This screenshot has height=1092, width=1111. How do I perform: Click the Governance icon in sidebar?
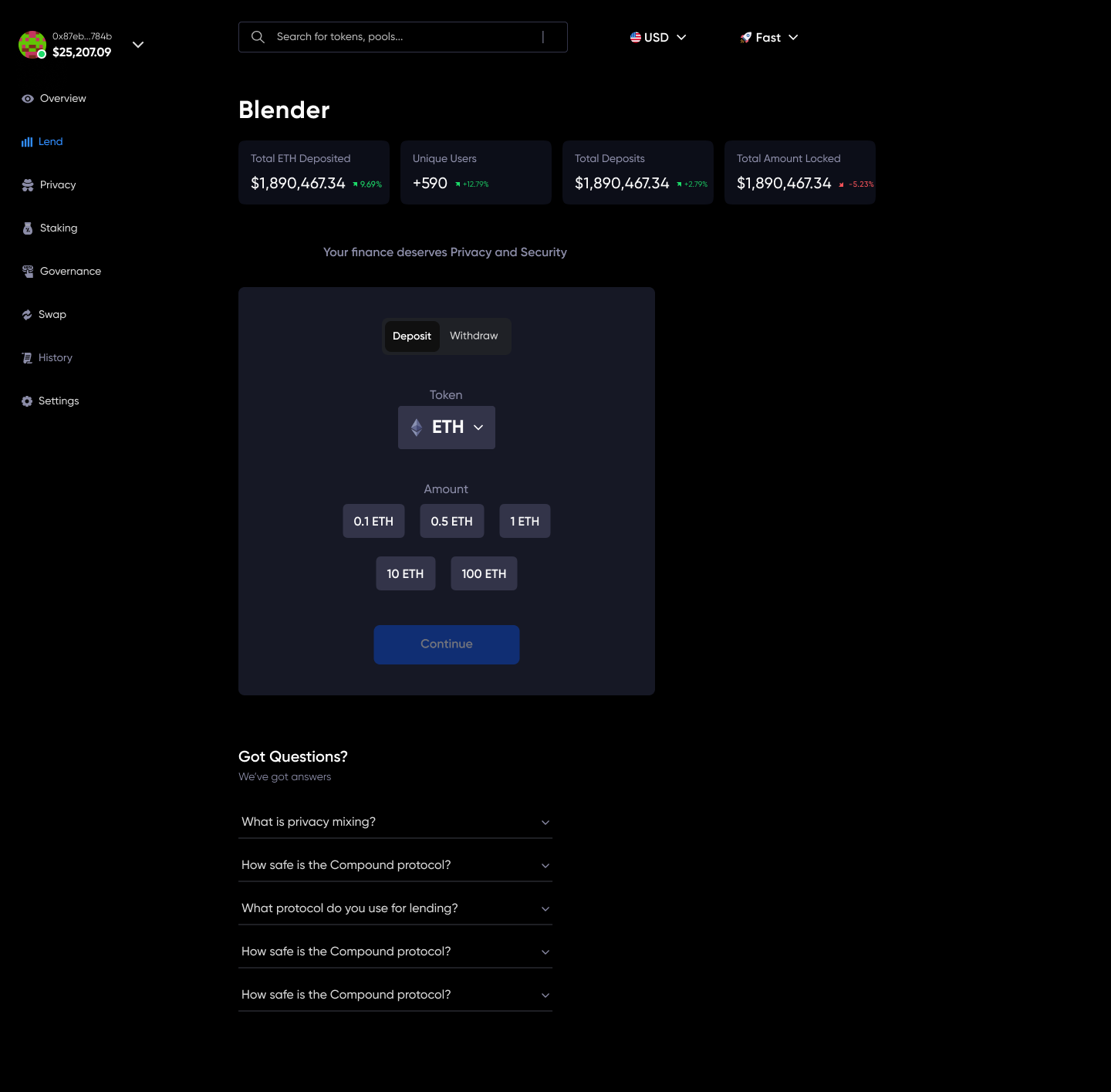(x=28, y=272)
